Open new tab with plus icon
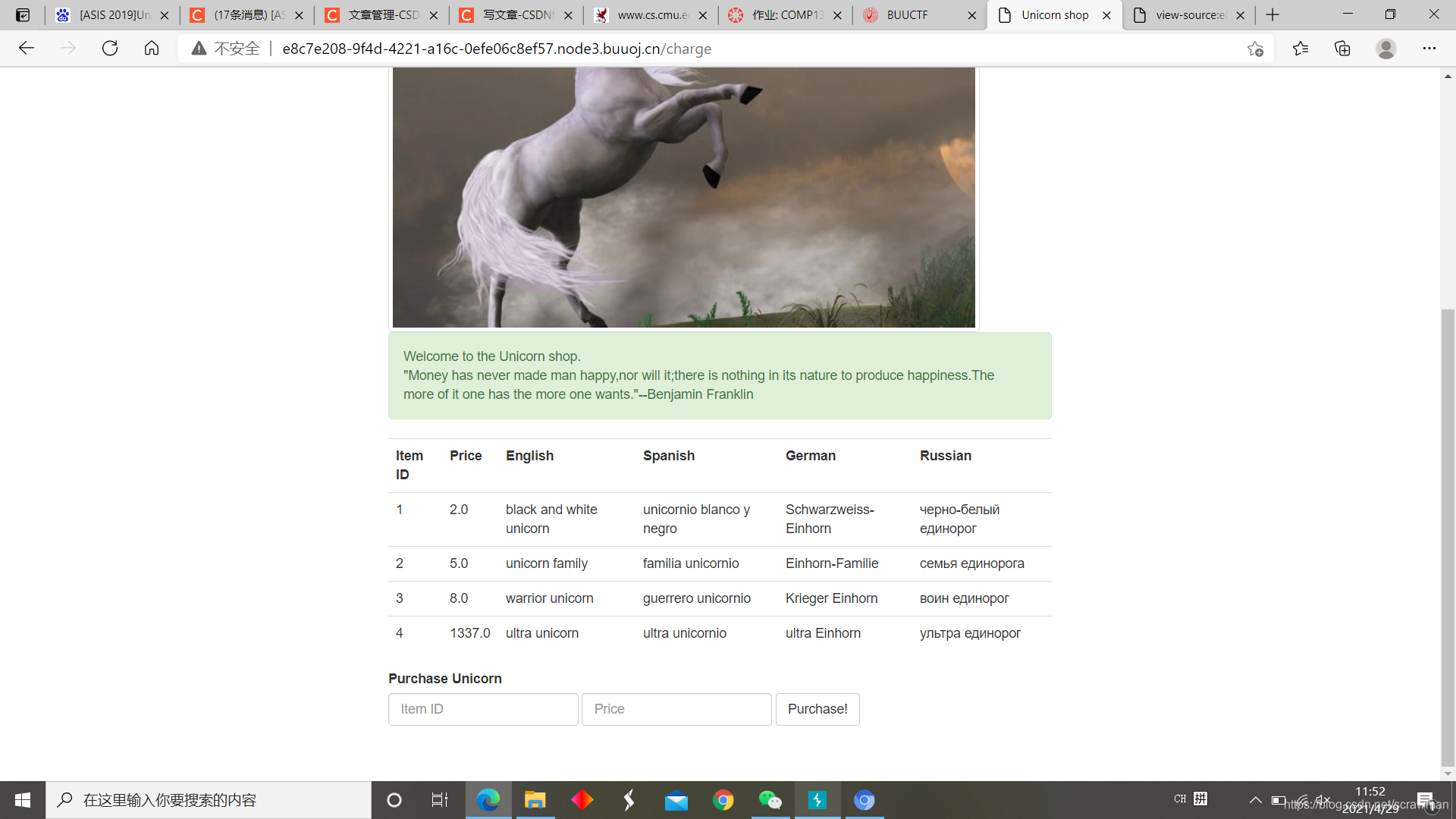 click(x=1272, y=15)
